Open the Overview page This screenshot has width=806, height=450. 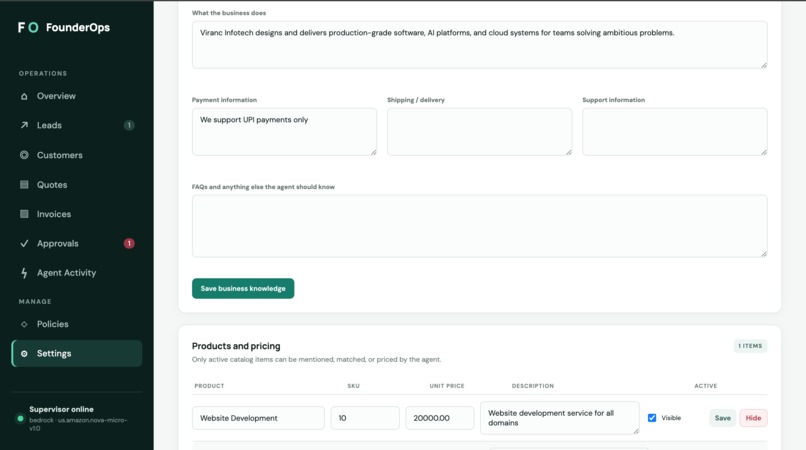77,96
